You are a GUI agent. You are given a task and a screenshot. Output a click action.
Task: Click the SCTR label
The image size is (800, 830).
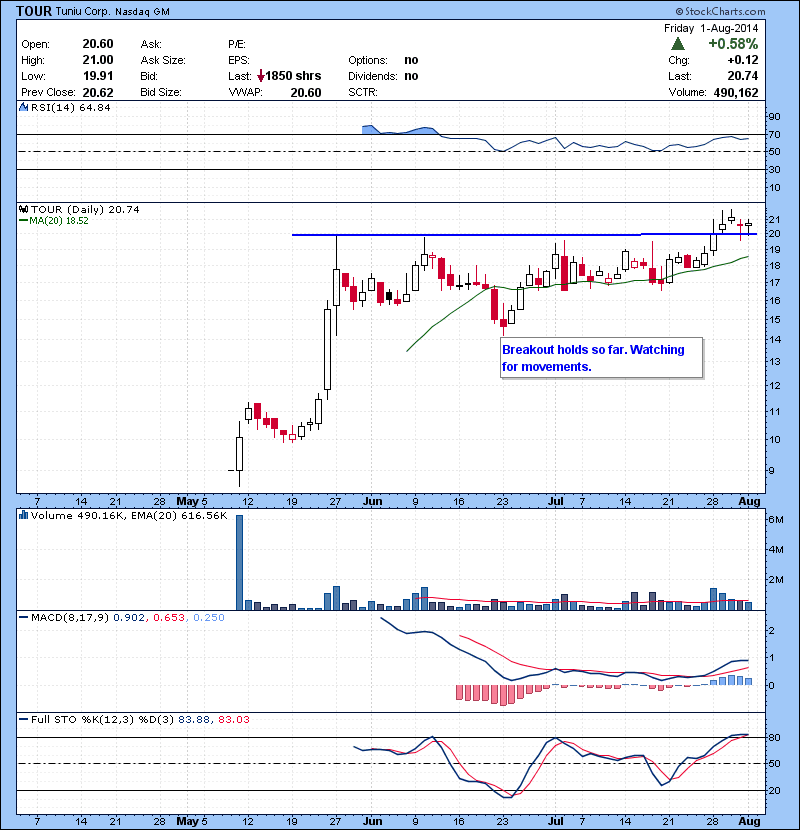[363, 92]
